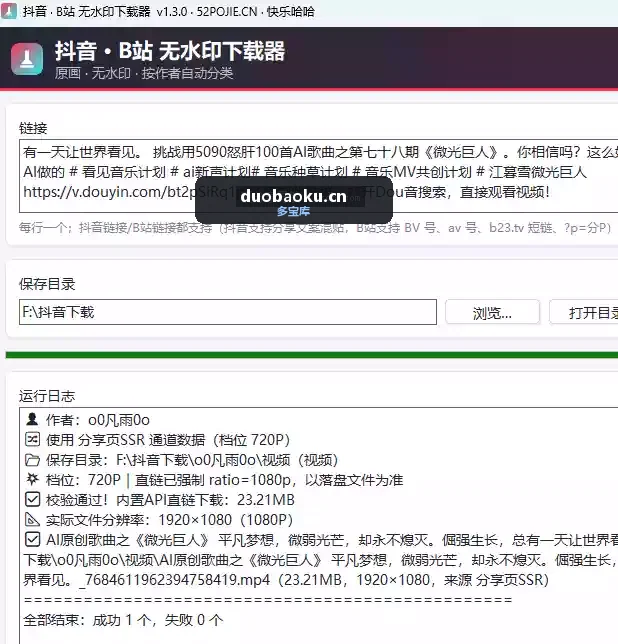Click the star icon beside 档位 720P line
Image resolution: width=618 pixels, height=644 pixels.
(32, 479)
